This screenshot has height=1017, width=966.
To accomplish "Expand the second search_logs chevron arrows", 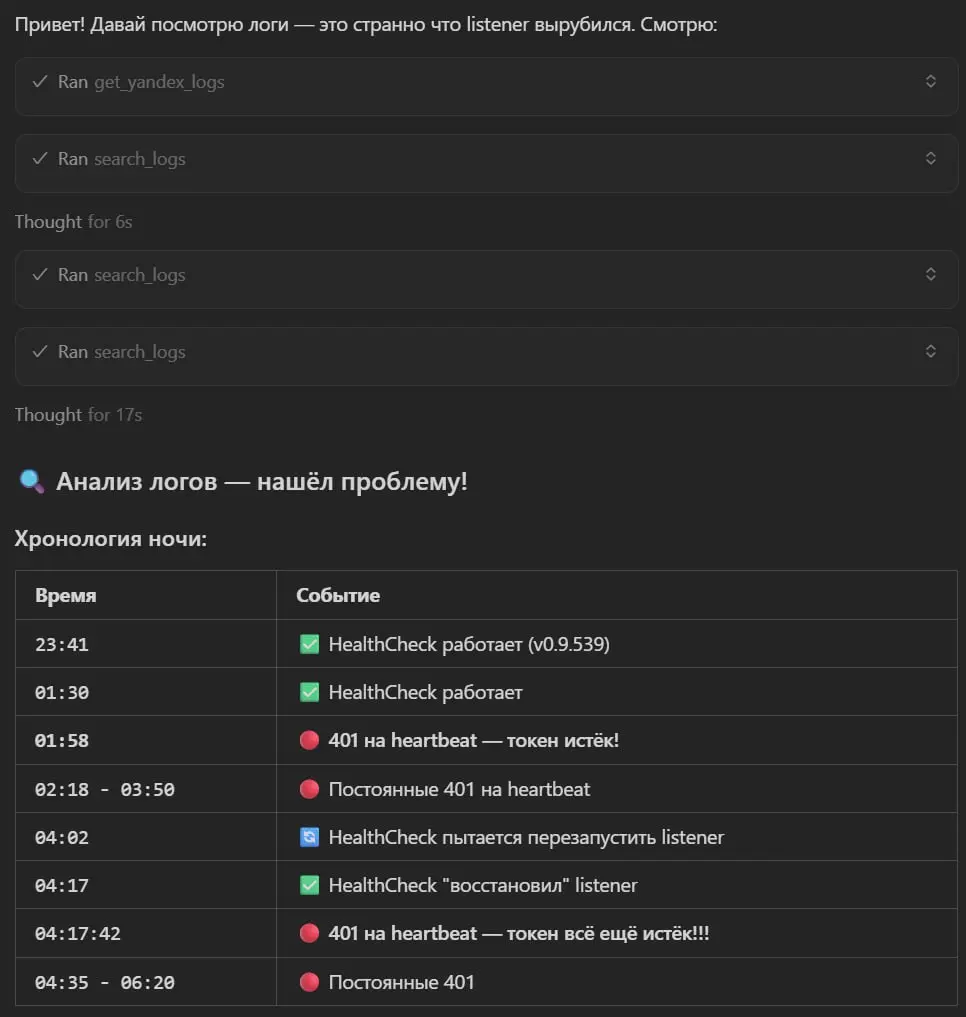I will point(930,274).
